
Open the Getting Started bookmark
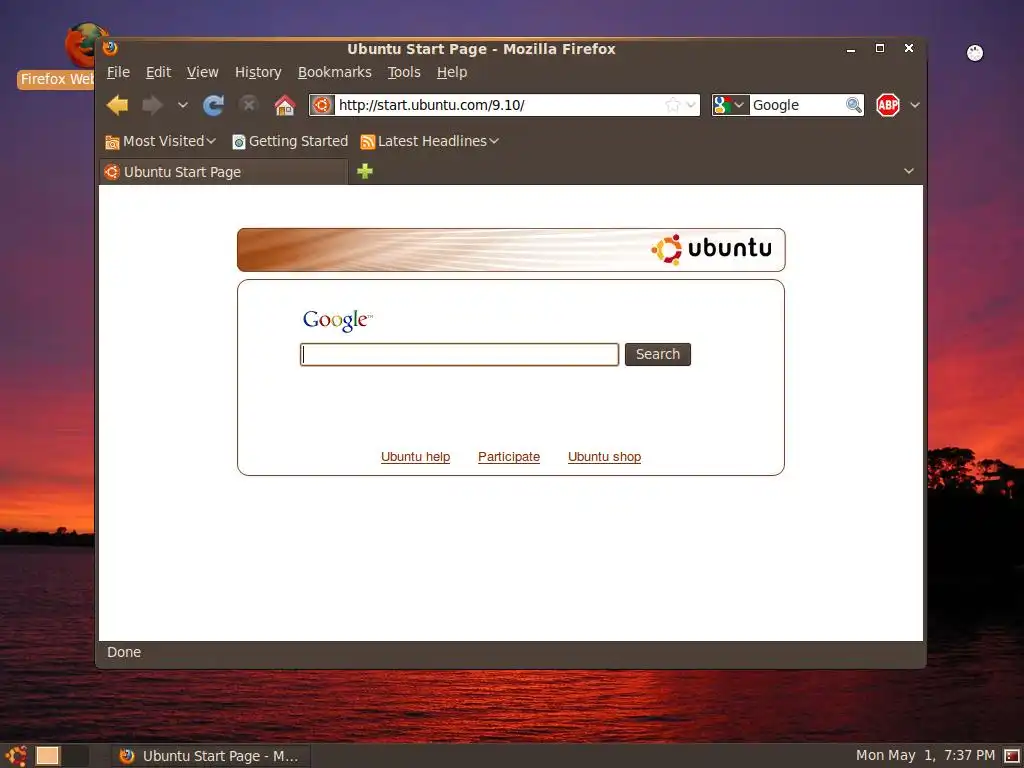coord(290,141)
